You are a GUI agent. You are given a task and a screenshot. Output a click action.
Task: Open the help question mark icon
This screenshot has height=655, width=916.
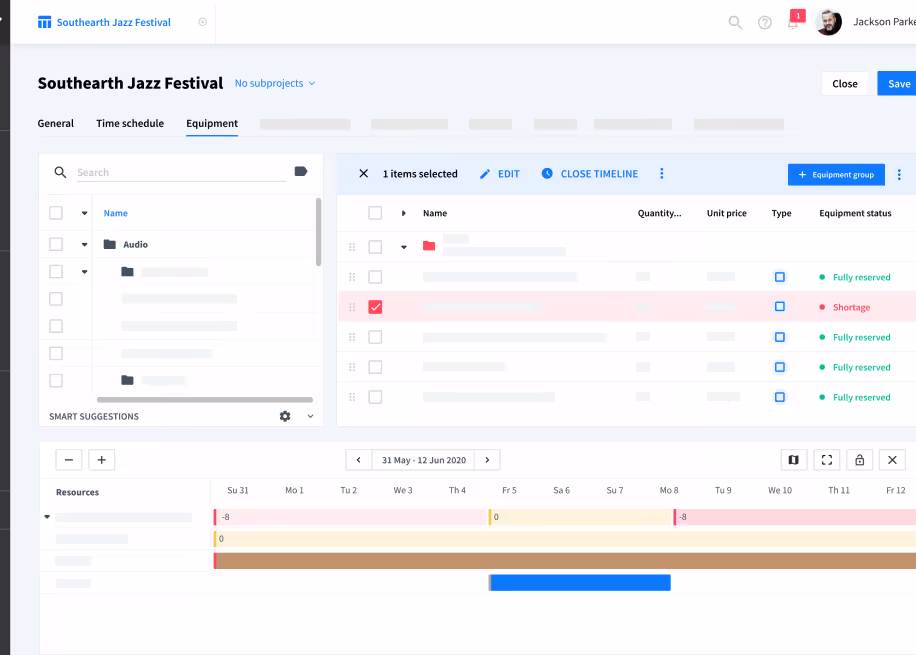tap(765, 22)
